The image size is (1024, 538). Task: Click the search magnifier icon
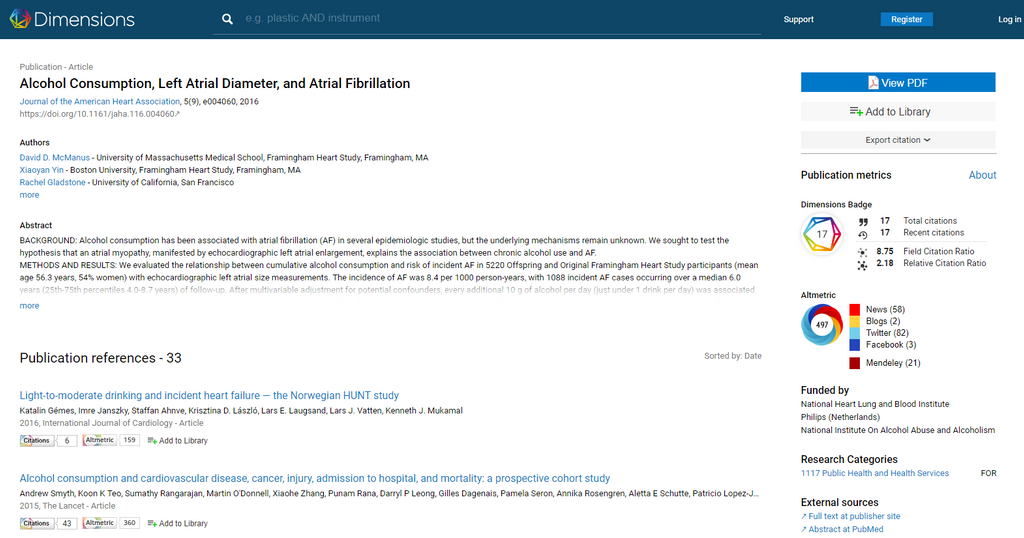coord(228,19)
